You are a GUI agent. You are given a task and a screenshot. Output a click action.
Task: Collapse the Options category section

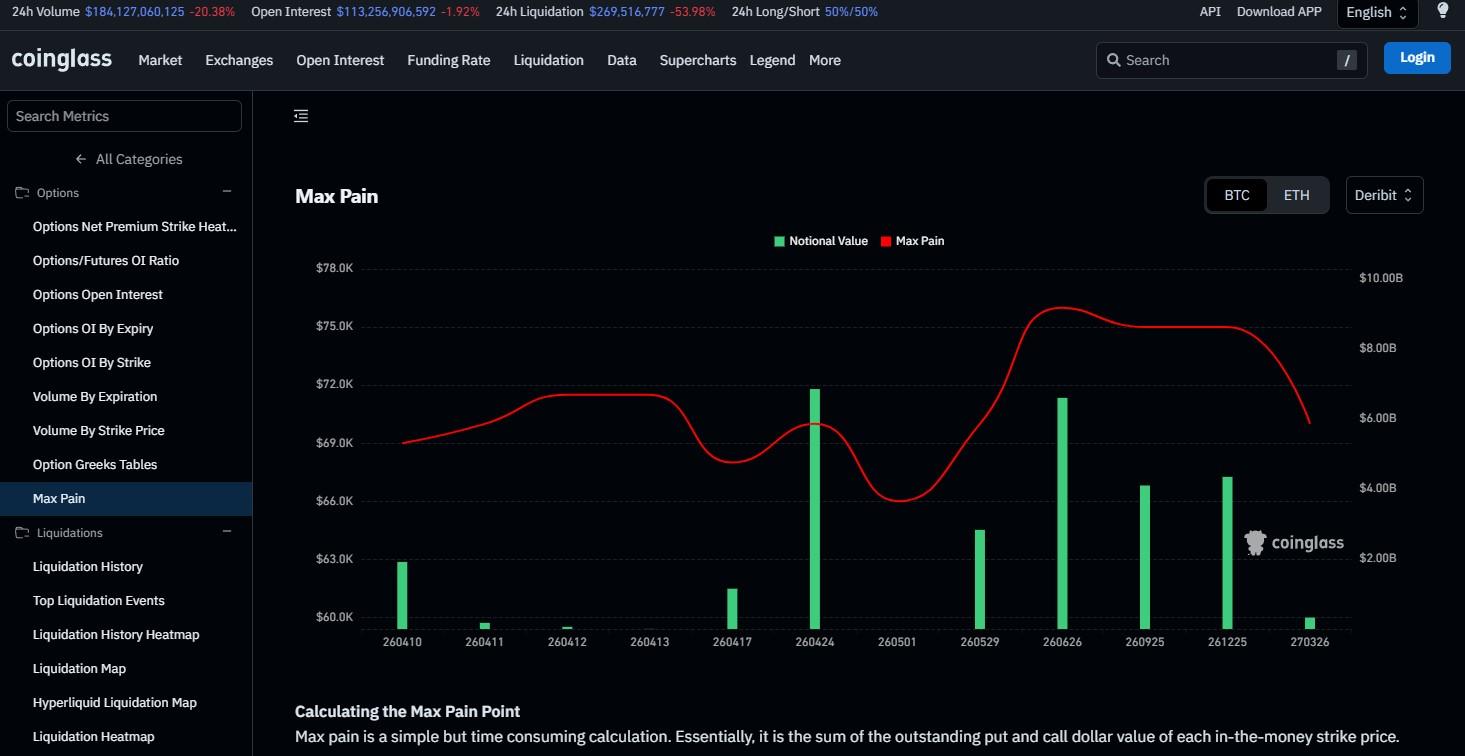pyautogui.click(x=227, y=192)
